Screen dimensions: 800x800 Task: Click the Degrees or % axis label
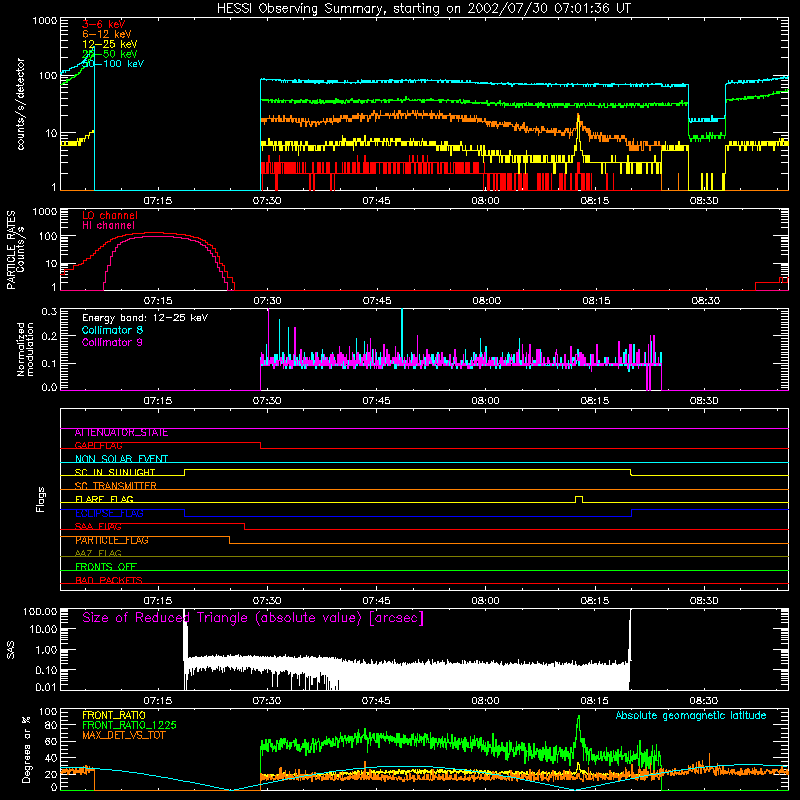point(26,750)
